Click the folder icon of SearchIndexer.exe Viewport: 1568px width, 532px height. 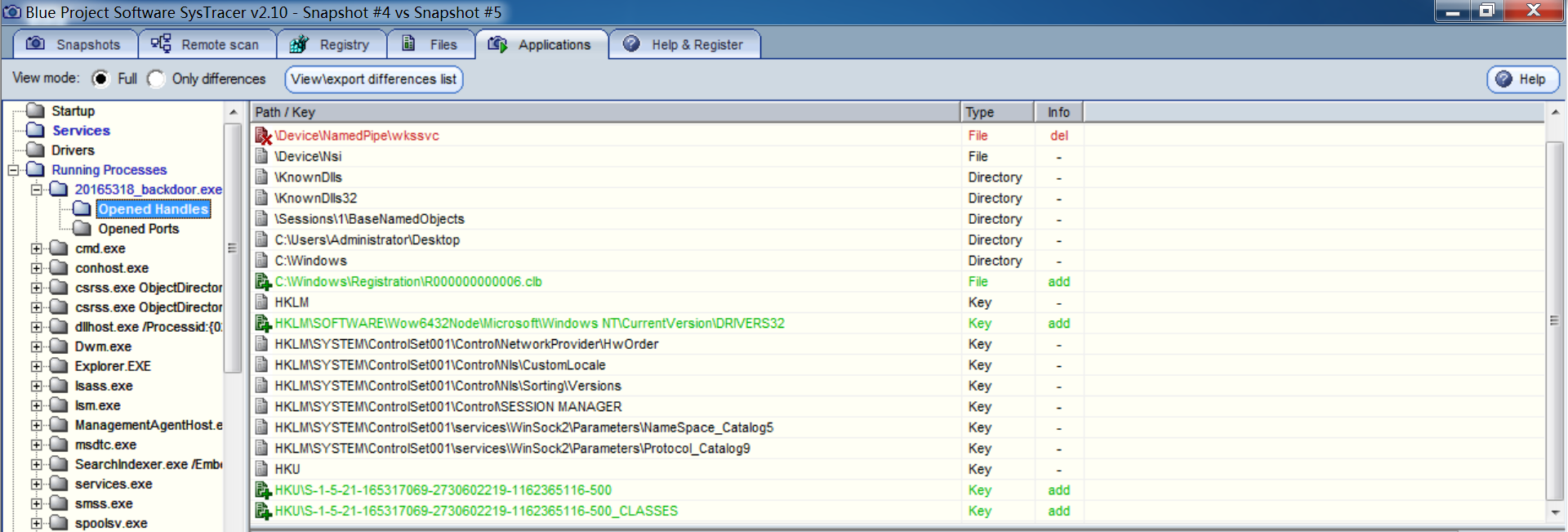pos(58,463)
